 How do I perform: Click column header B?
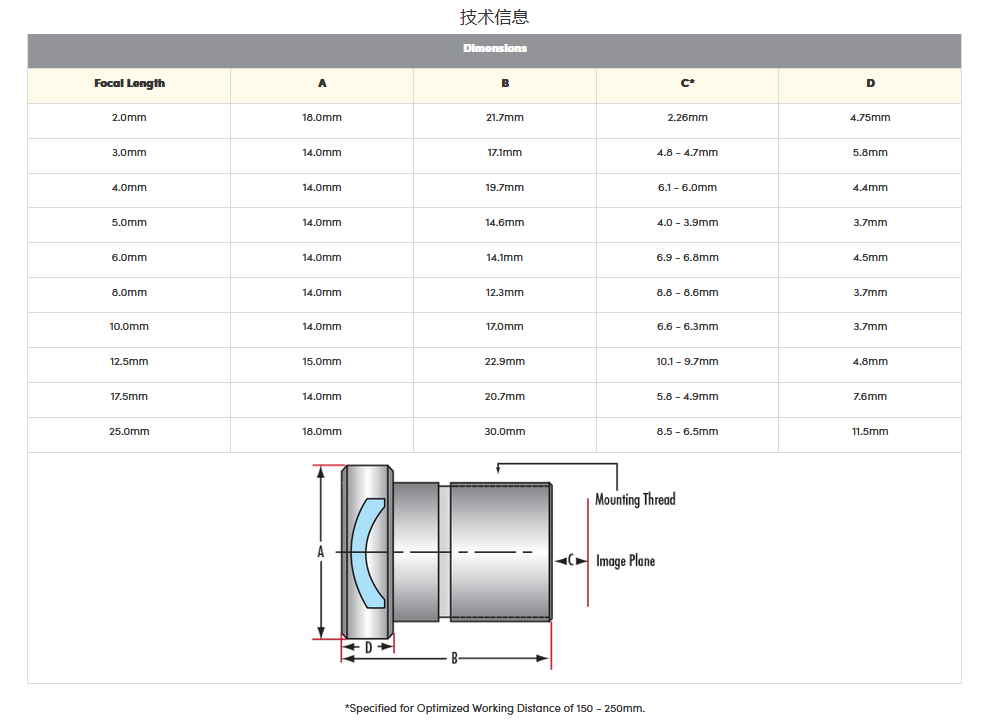(505, 84)
